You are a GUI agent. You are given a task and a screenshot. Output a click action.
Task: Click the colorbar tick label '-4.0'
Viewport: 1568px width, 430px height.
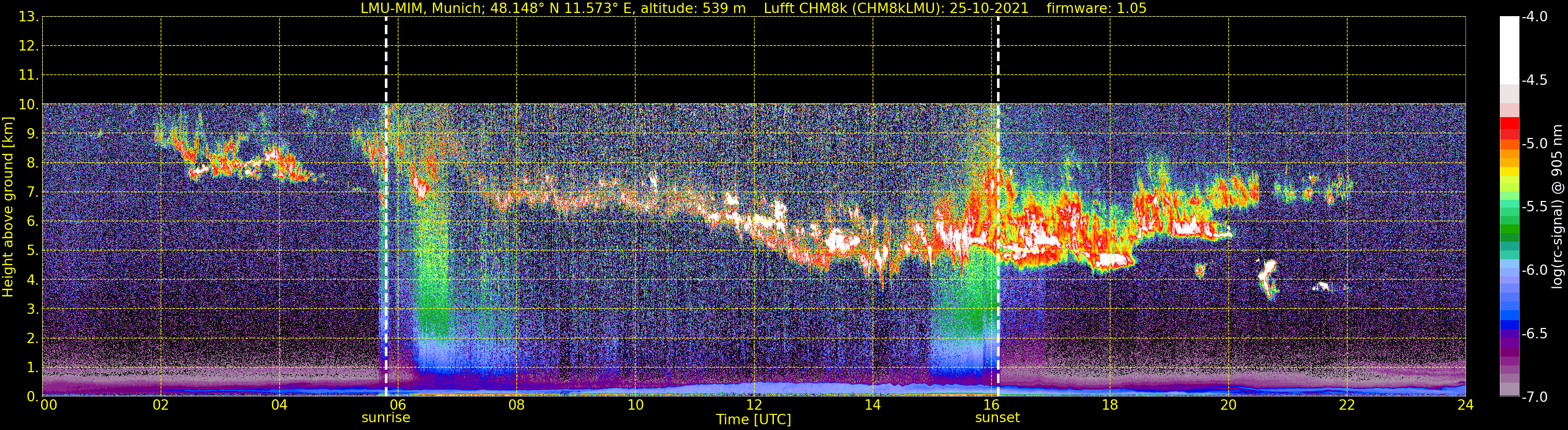coord(1534,17)
